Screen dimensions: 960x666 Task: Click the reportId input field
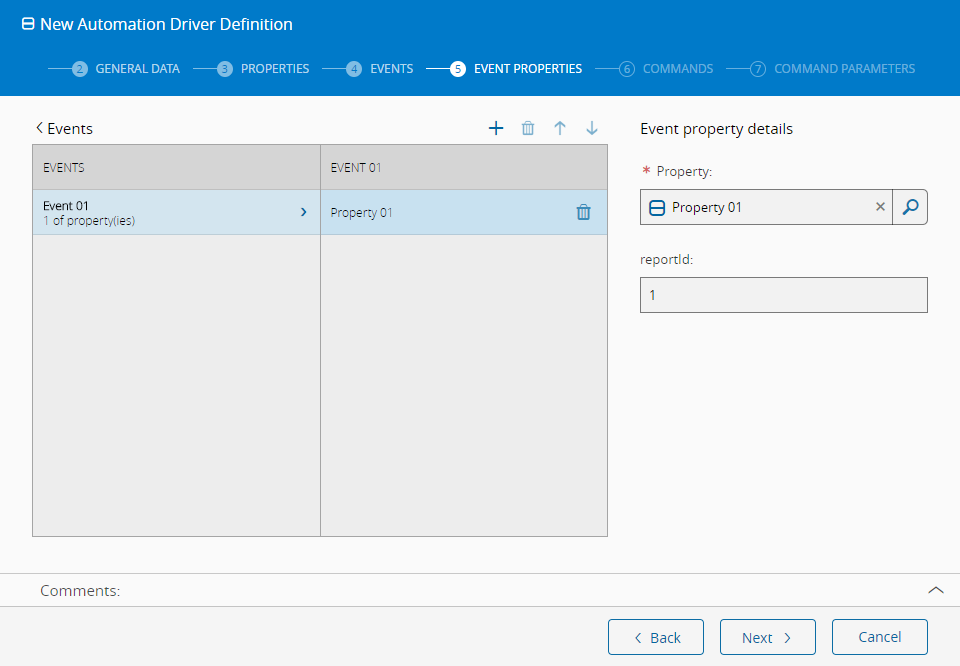(783, 295)
